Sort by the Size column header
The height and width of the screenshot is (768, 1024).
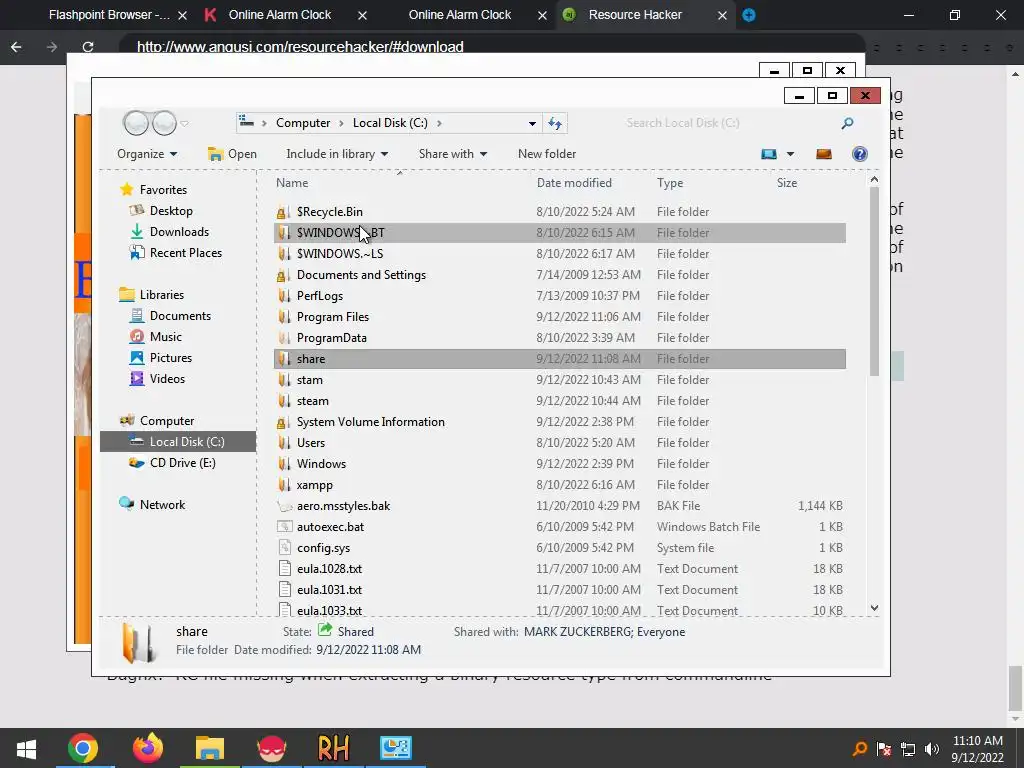787,183
